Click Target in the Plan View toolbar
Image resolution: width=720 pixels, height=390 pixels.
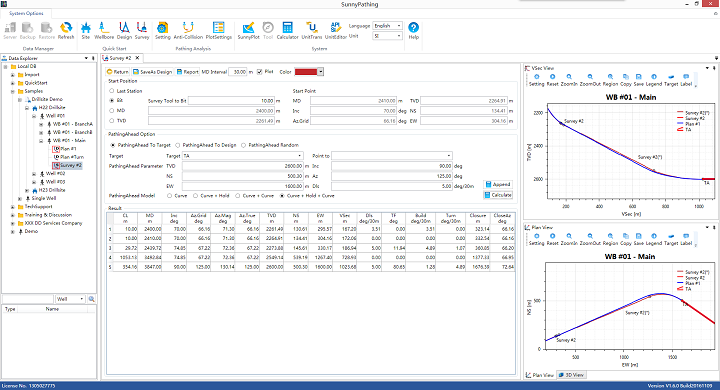click(x=671, y=239)
